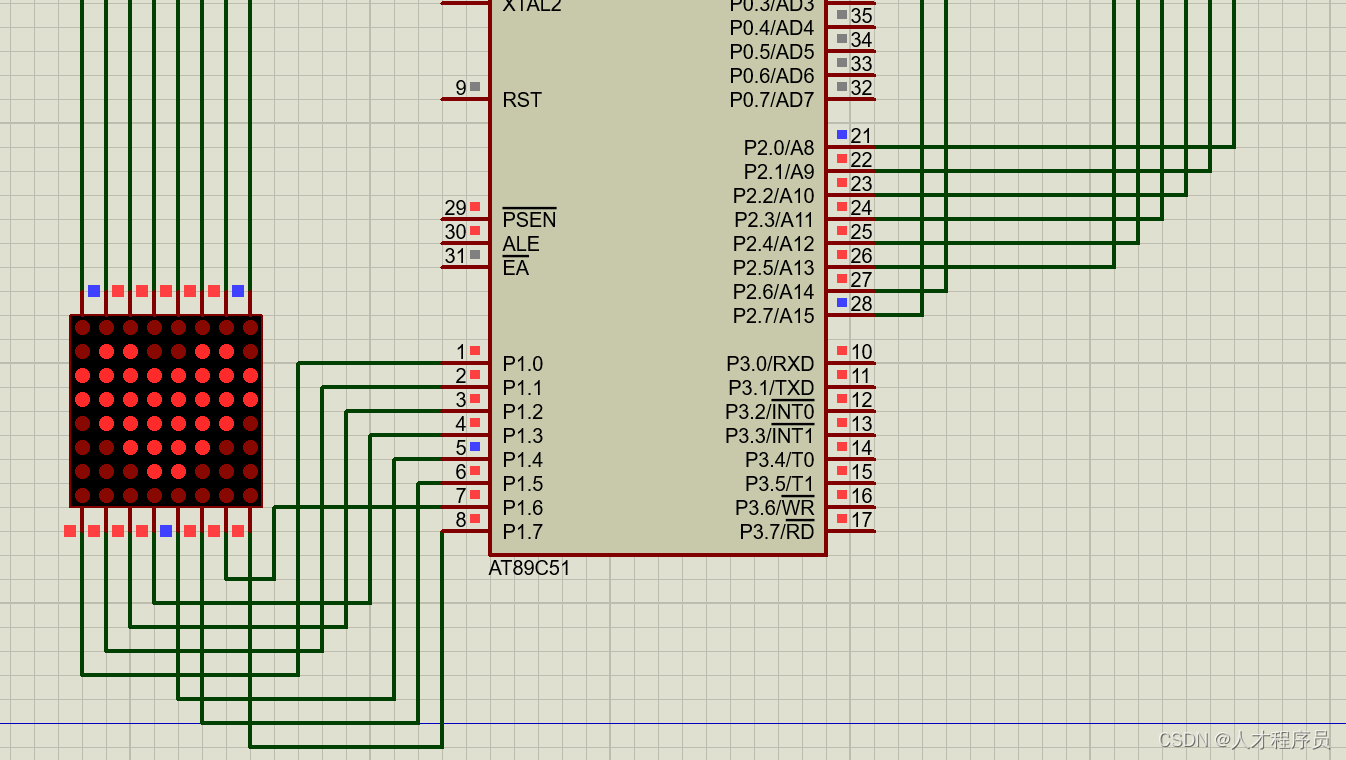This screenshot has height=760, width=1346.
Task: Click the P0.6/AD6 pin label
Action: (772, 76)
